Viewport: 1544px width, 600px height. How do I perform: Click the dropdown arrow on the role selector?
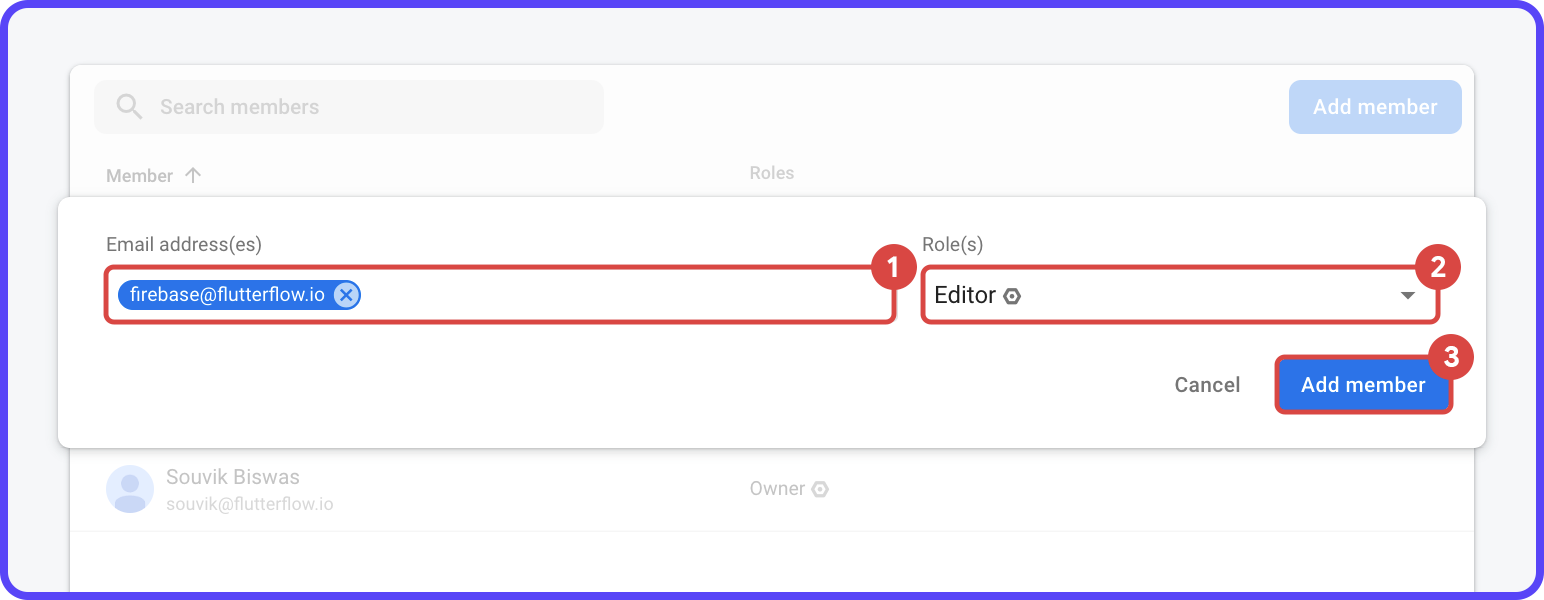tap(1407, 295)
